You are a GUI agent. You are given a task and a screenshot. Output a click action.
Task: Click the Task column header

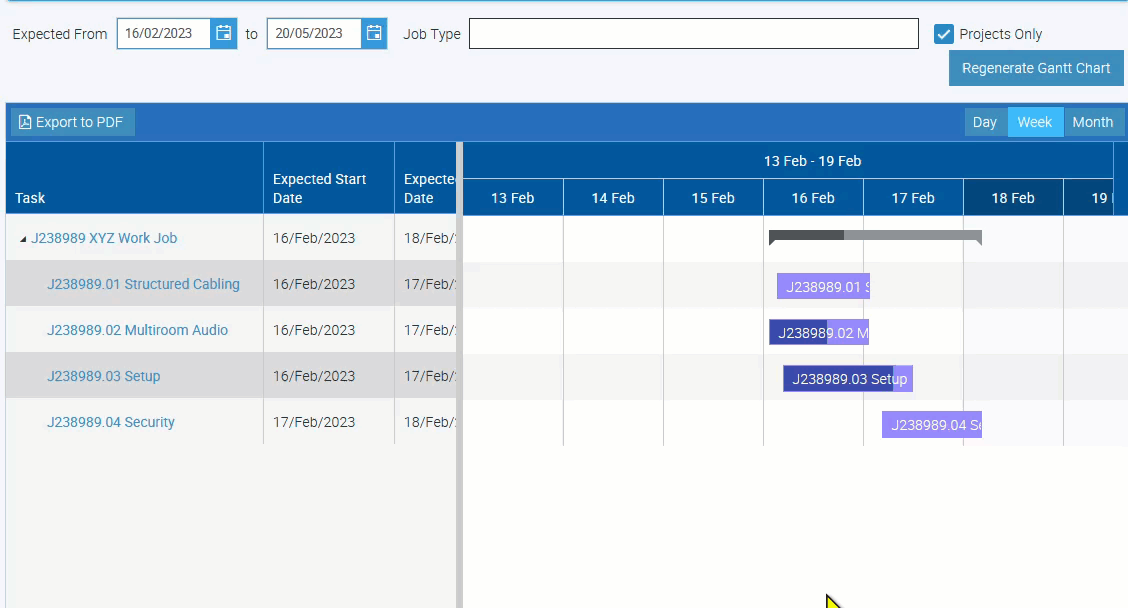pyautogui.click(x=30, y=198)
